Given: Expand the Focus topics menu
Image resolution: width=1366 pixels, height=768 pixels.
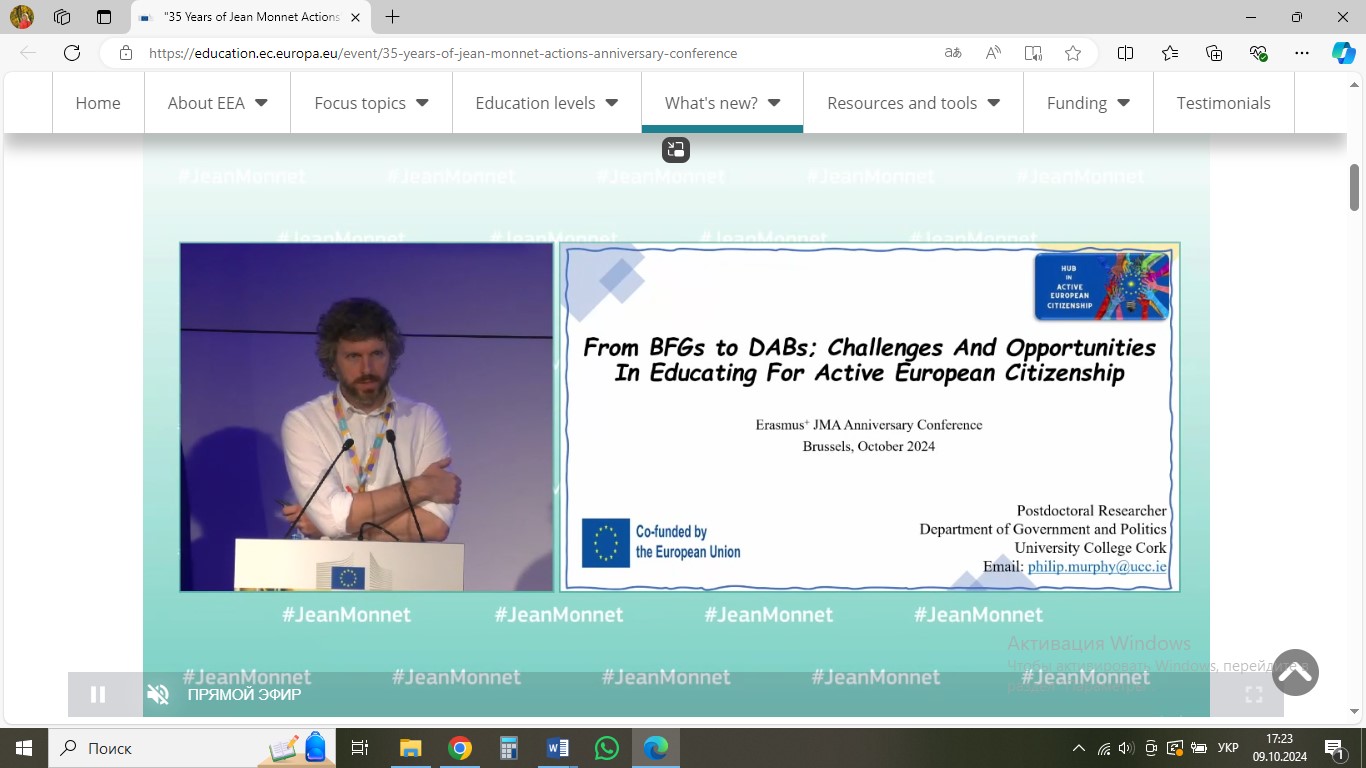Looking at the screenshot, I should [x=371, y=103].
